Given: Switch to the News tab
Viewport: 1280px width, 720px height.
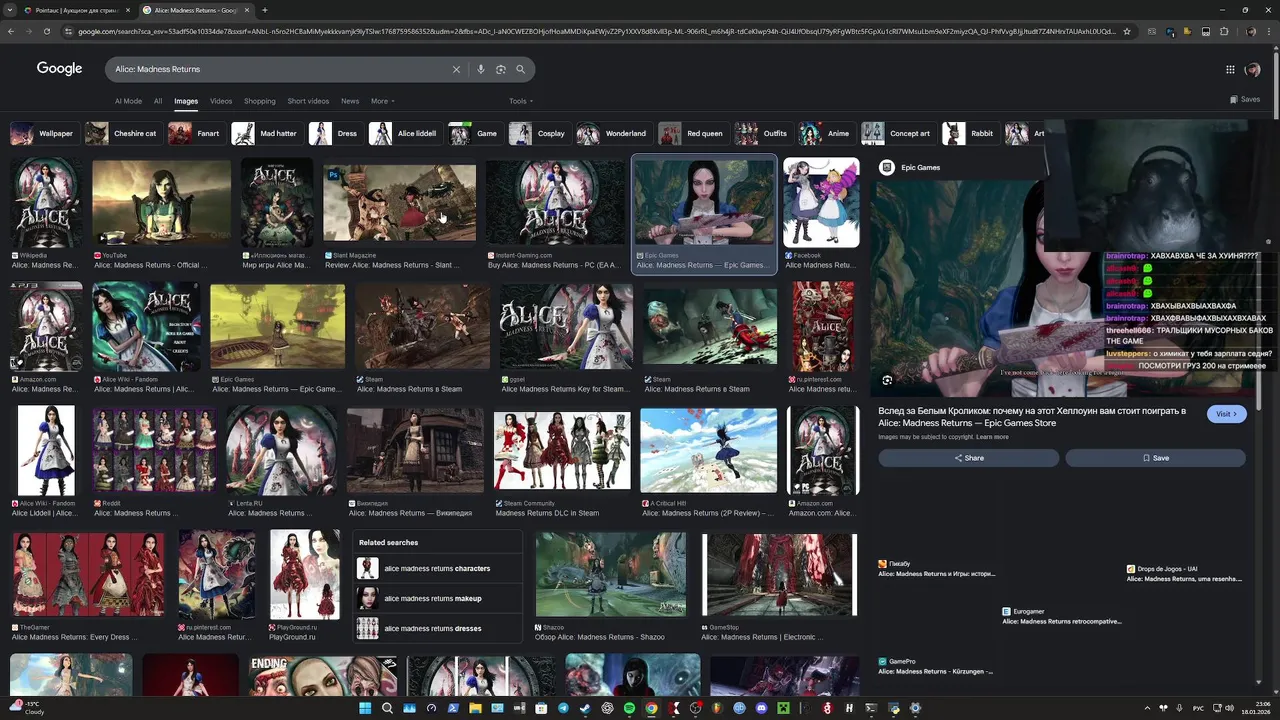Looking at the screenshot, I should pyautogui.click(x=350, y=101).
